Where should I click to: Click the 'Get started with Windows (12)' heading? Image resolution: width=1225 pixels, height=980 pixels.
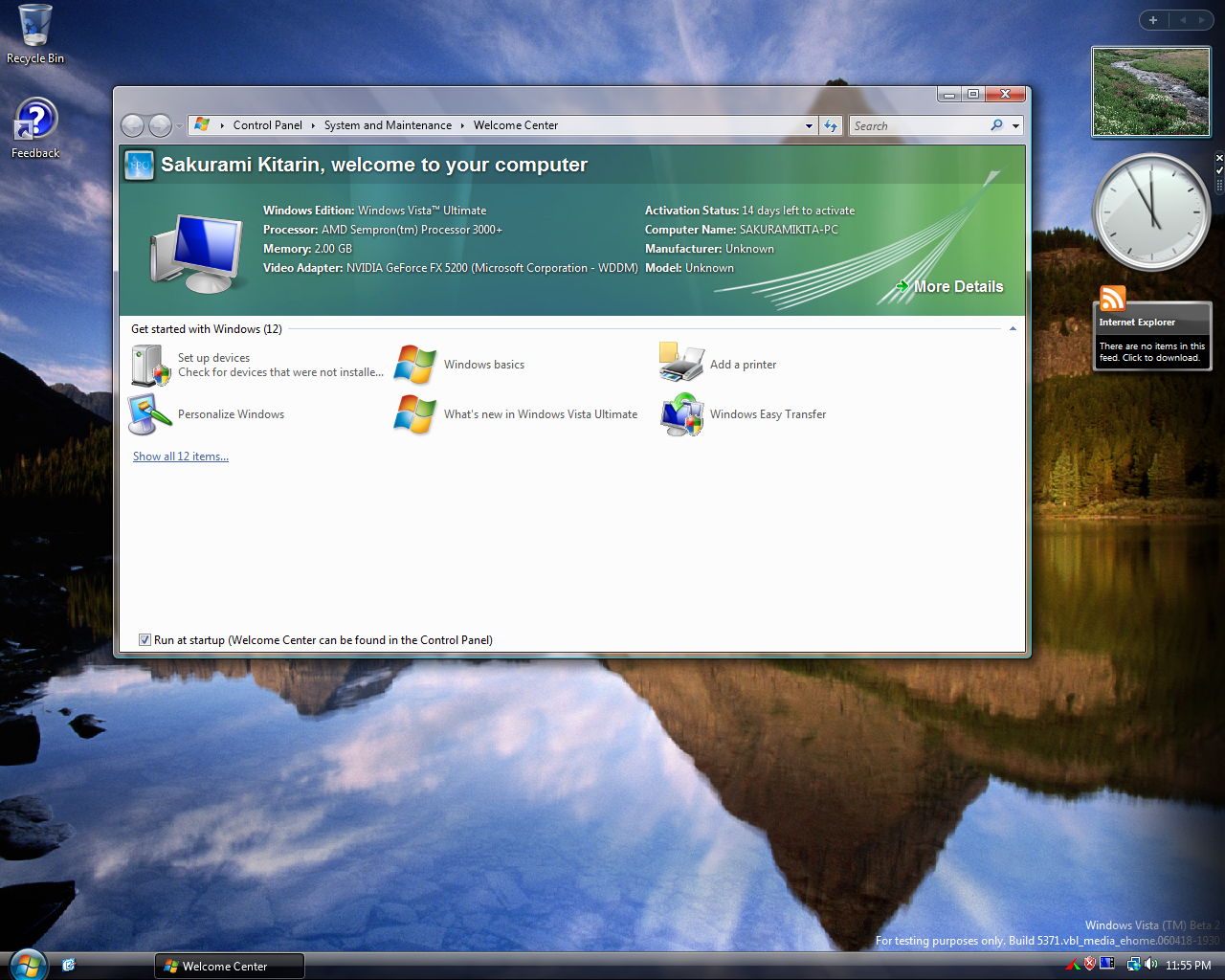[x=207, y=329]
